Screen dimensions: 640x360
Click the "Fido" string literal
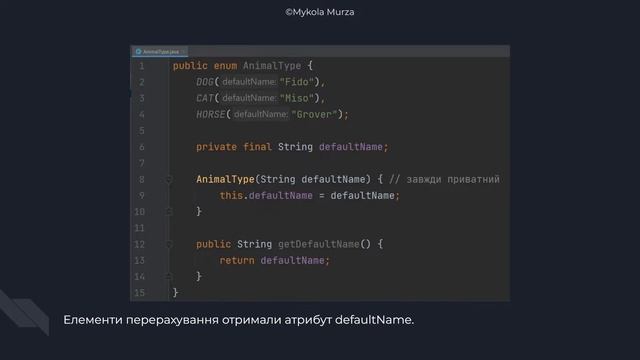pyautogui.click(x=296, y=82)
